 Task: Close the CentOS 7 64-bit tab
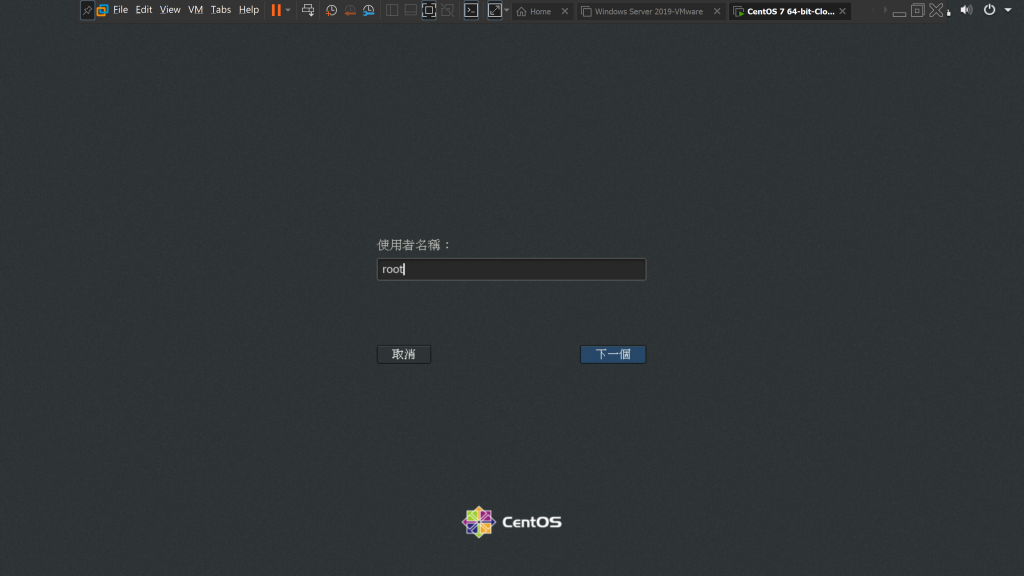coord(843,11)
